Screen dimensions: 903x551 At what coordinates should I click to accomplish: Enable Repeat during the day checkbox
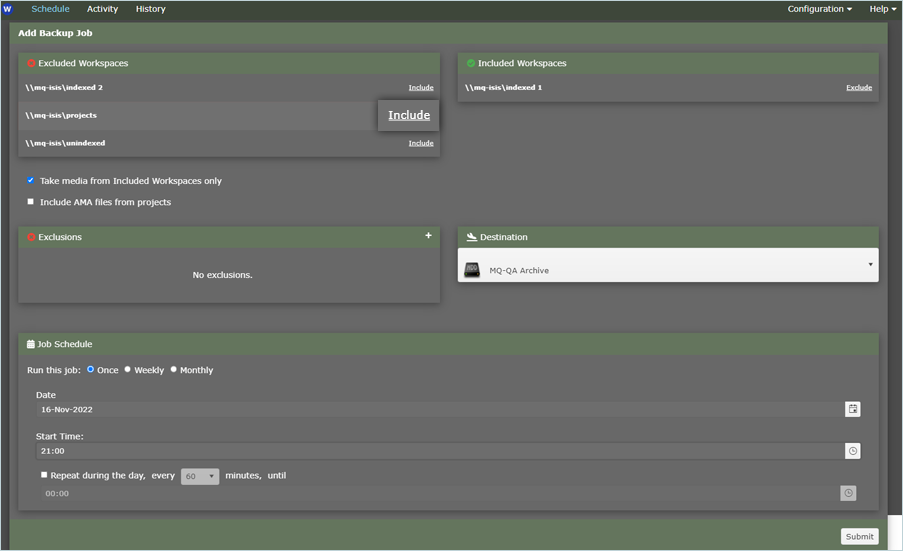click(44, 475)
